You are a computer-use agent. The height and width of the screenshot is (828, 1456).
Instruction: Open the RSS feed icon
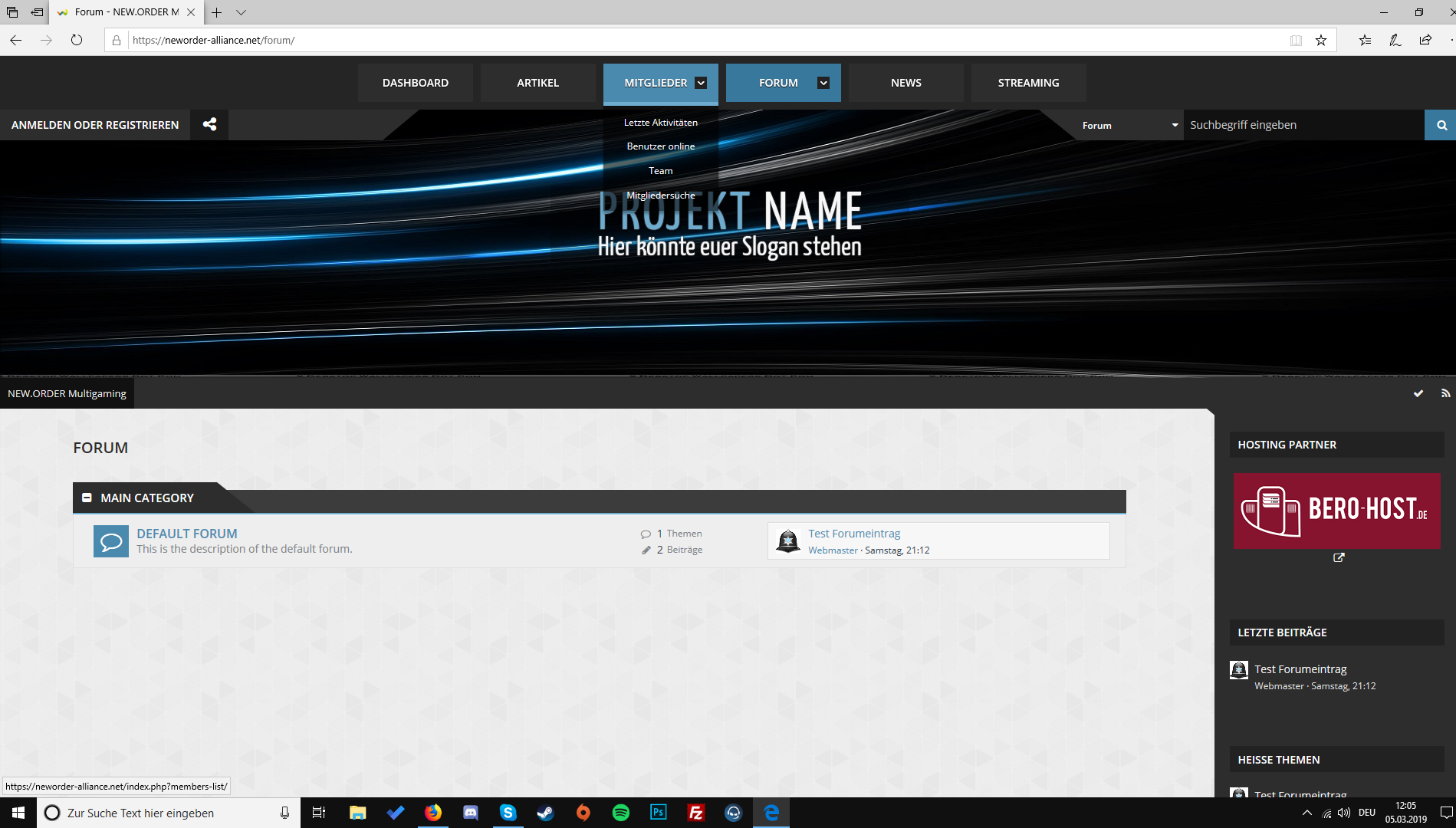[1445, 393]
